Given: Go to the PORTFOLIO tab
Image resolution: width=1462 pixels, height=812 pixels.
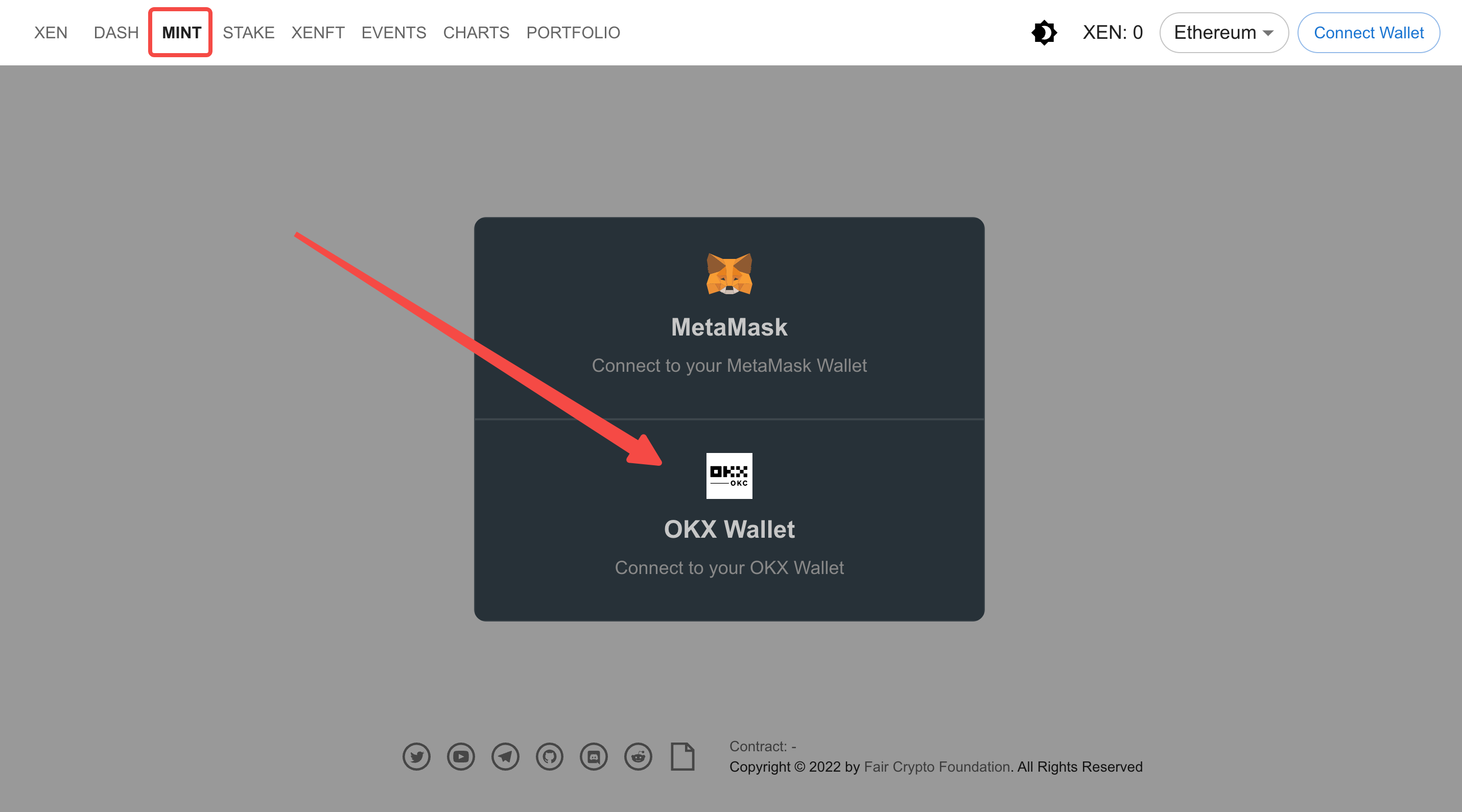Looking at the screenshot, I should pos(573,32).
